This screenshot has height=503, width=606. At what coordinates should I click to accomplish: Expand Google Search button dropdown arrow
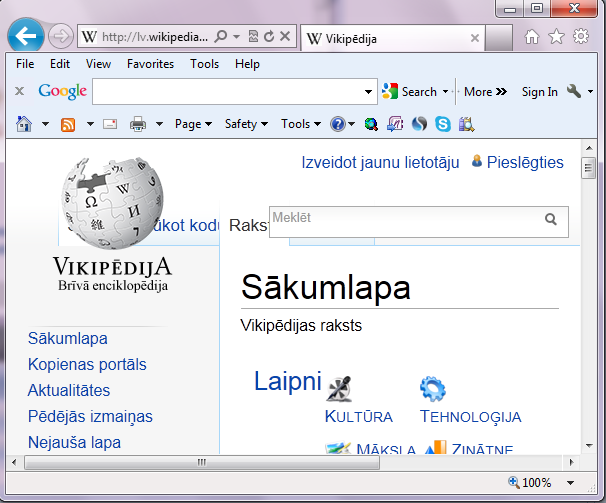coord(445,92)
